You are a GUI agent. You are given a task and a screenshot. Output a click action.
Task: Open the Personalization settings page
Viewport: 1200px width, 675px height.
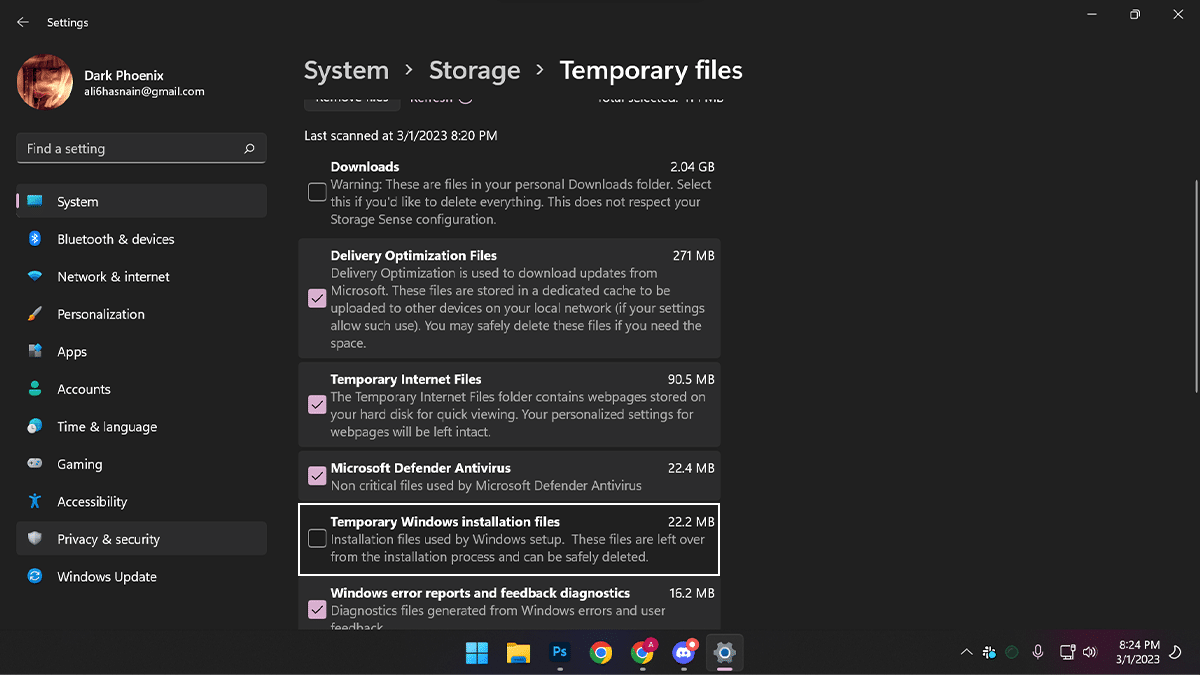100,314
